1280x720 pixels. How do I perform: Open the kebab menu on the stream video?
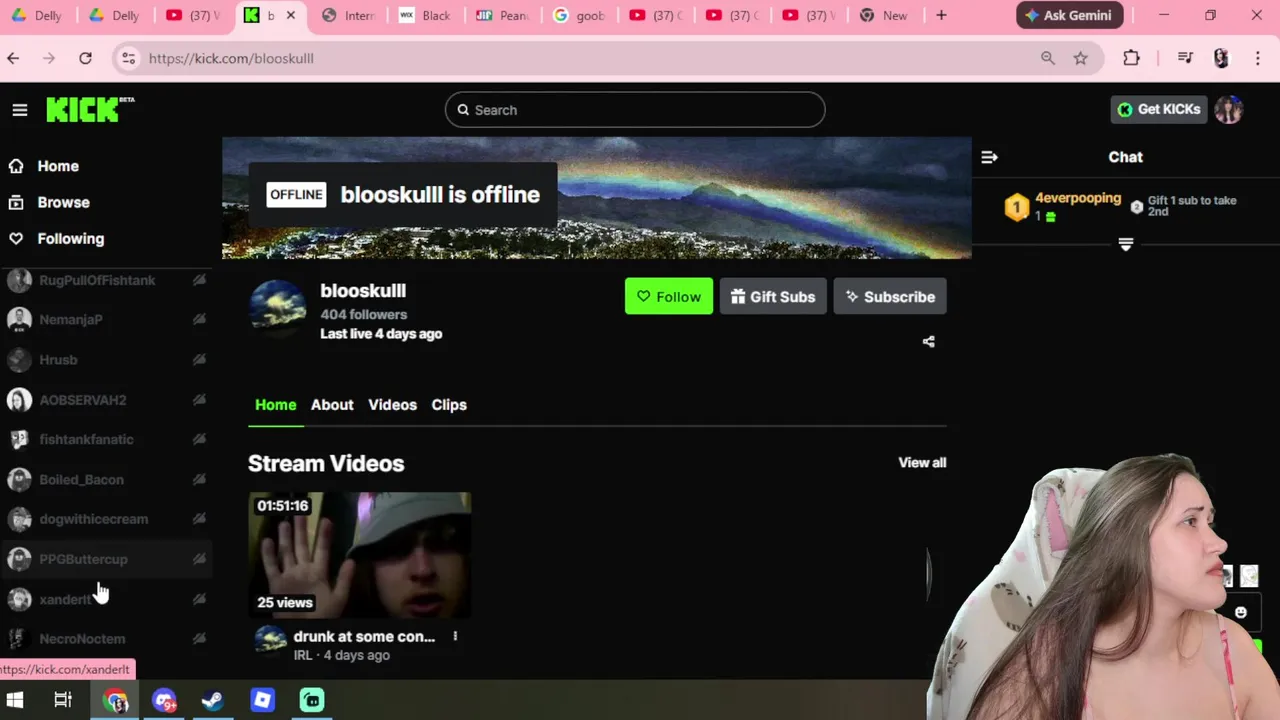pos(455,636)
